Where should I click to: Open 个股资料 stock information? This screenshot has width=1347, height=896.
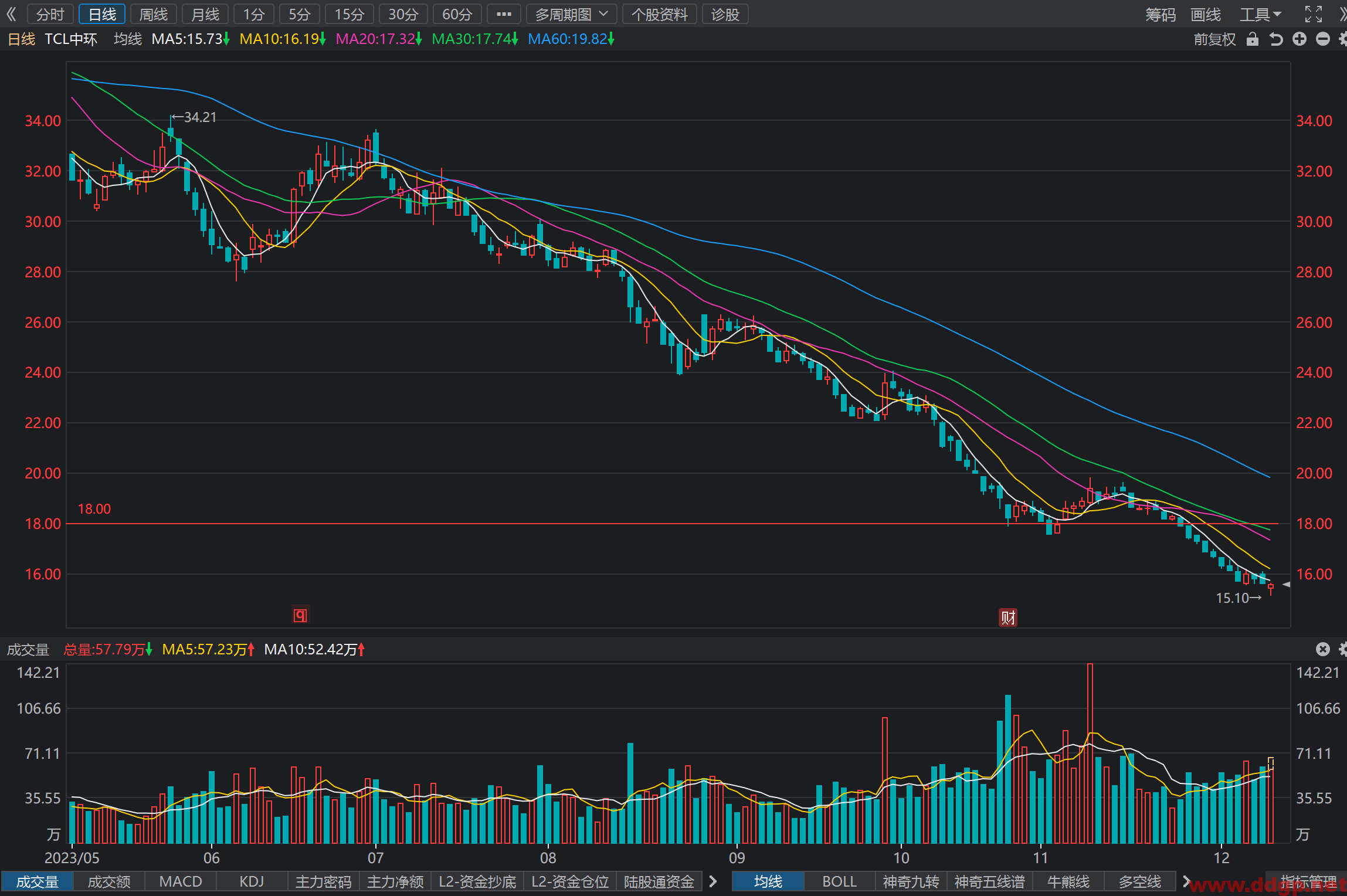pos(660,14)
